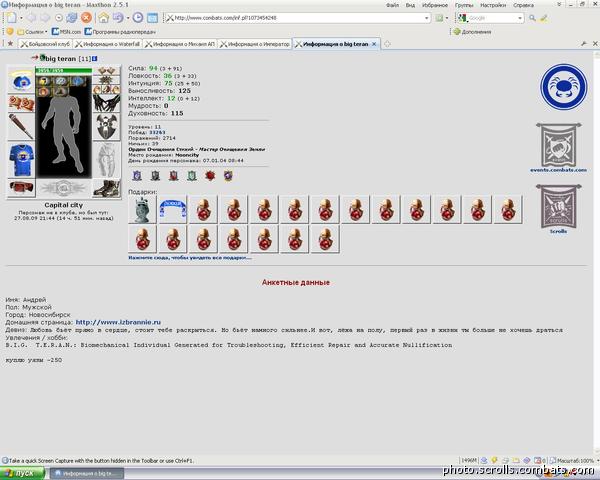Image resolution: width=600 pixels, height=480 pixels.
Task: Click the blue scarf gift
Action: (173, 209)
